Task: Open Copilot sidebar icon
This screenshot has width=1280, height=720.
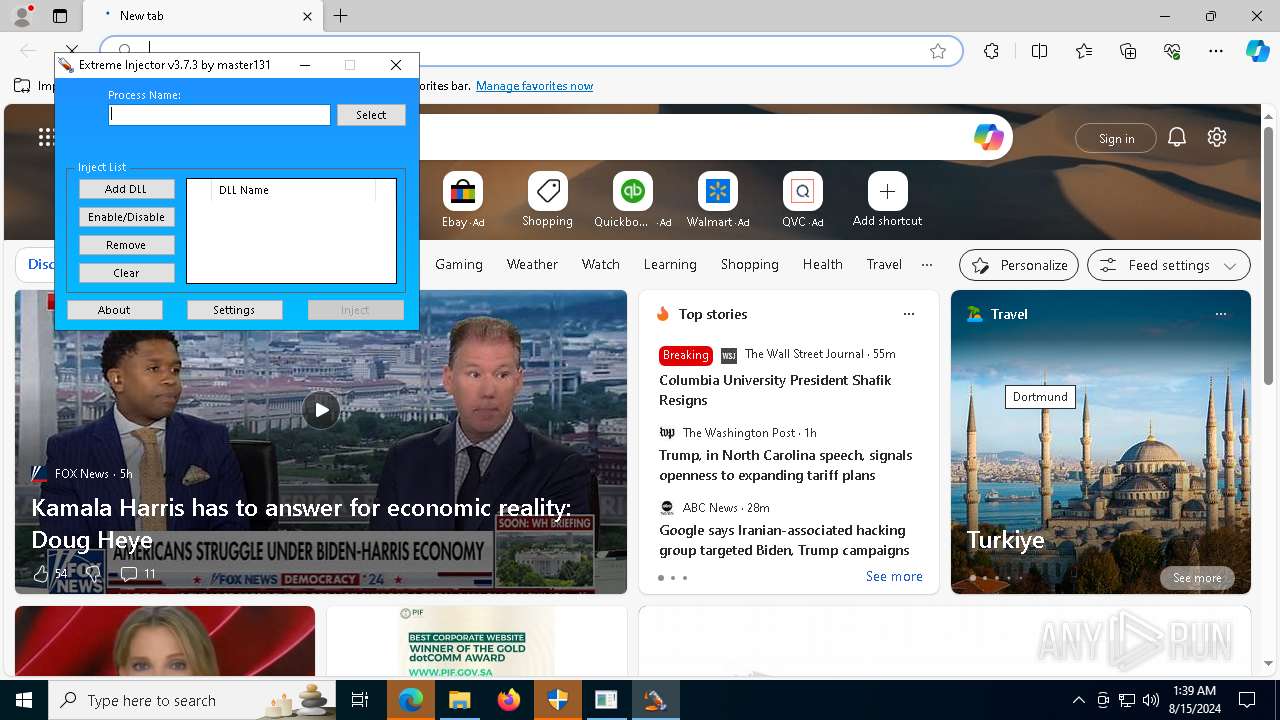Action: click(1258, 51)
